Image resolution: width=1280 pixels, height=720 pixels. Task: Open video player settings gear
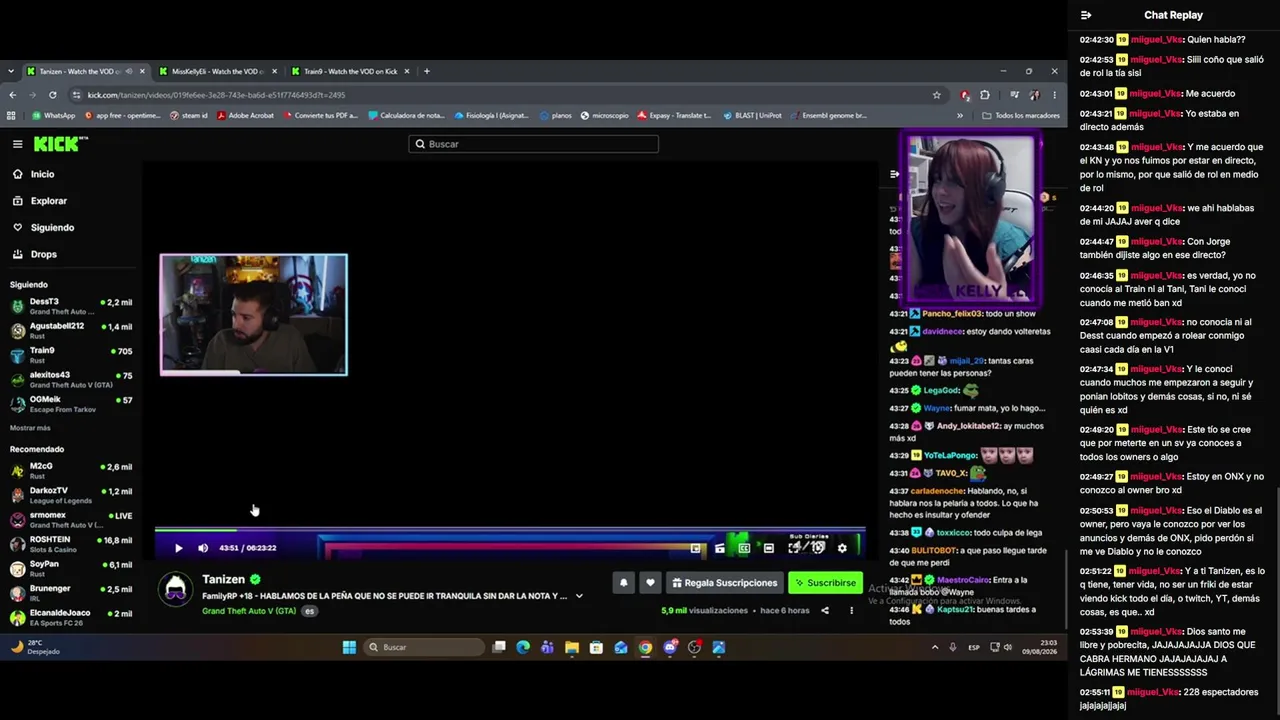tap(842, 548)
